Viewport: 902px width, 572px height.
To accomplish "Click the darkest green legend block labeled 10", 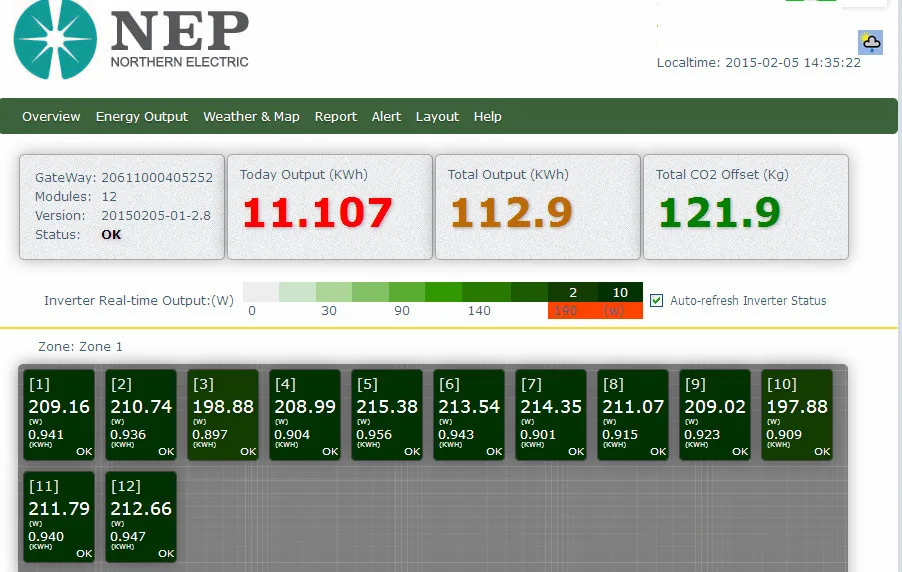I will pyautogui.click(x=620, y=292).
